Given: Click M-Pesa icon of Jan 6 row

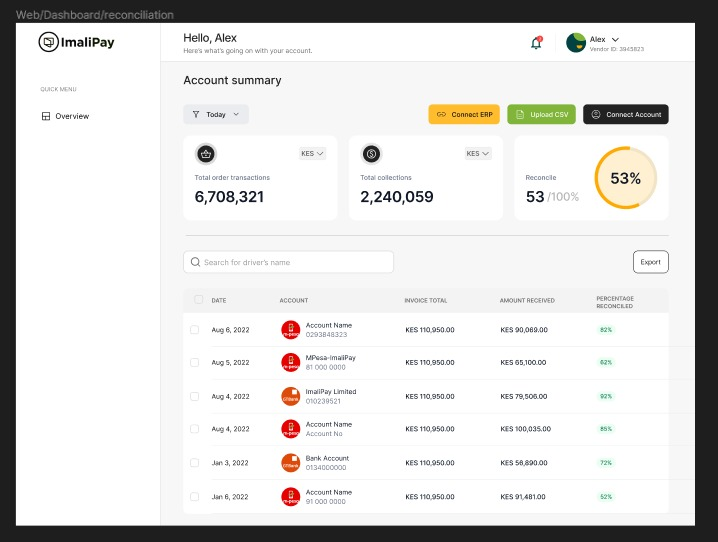Looking at the screenshot, I should [x=290, y=497].
